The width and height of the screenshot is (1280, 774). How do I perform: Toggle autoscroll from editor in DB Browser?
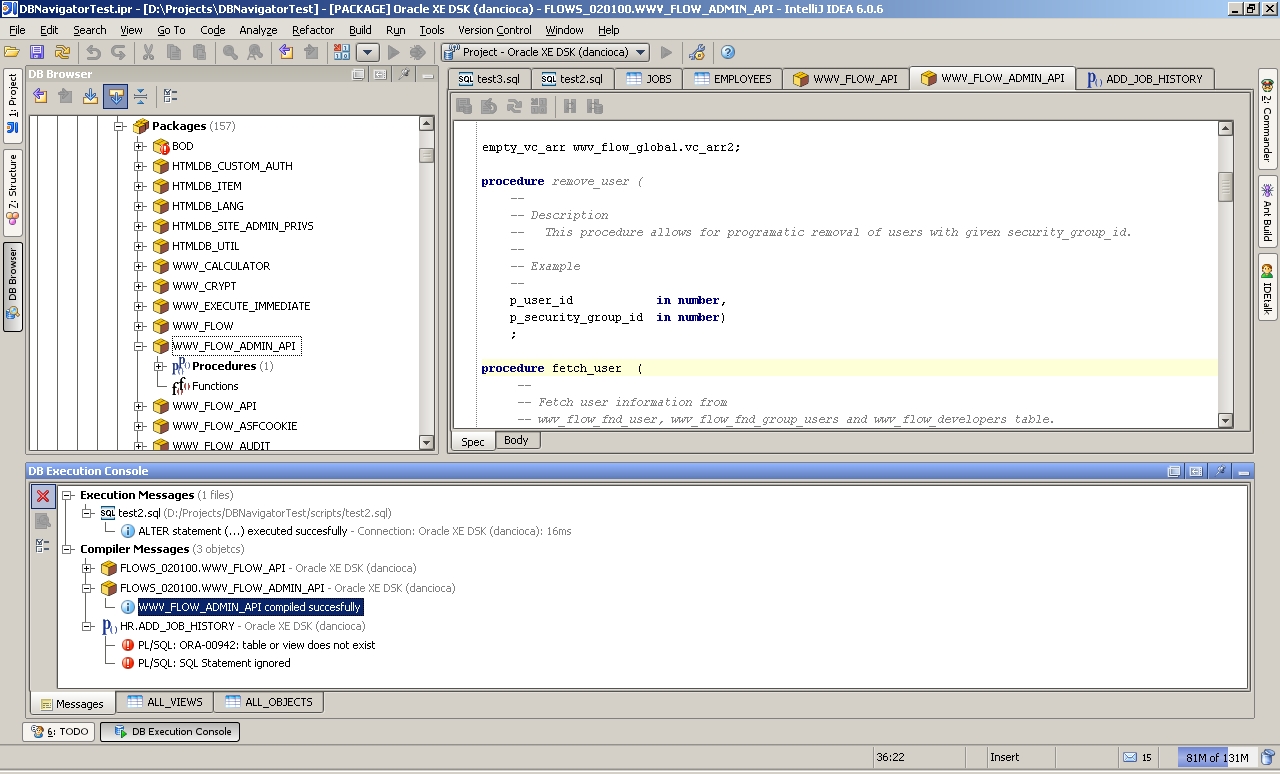coord(115,96)
